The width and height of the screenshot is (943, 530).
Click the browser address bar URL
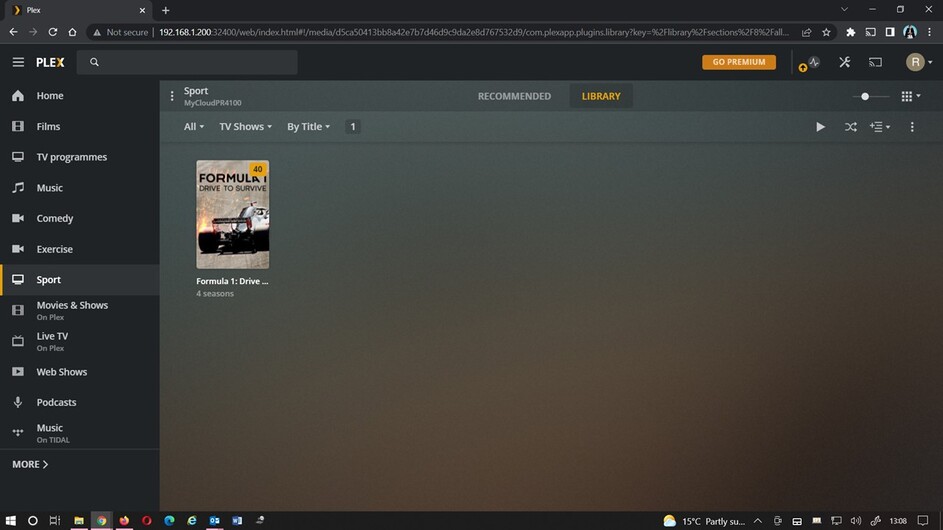coord(473,32)
